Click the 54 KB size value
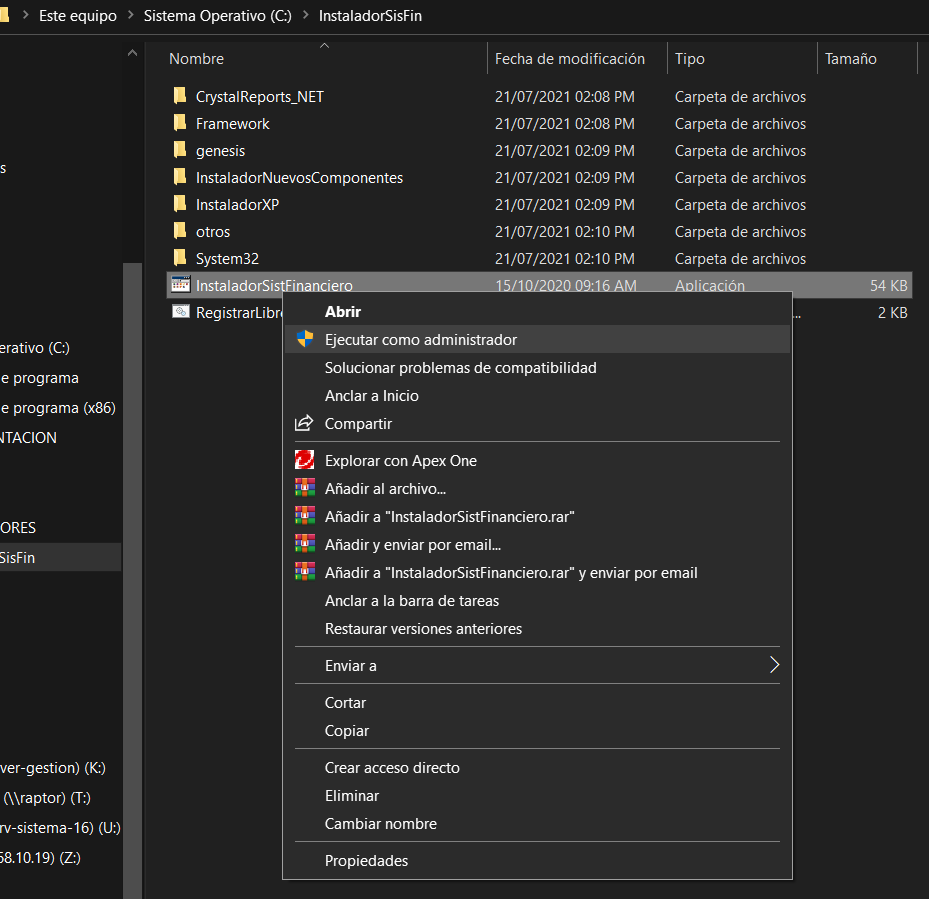The image size is (929, 899). (888, 286)
